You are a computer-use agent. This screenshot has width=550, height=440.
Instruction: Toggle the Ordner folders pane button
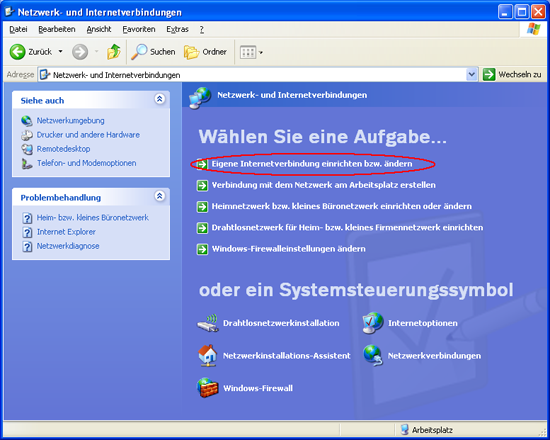(206, 52)
